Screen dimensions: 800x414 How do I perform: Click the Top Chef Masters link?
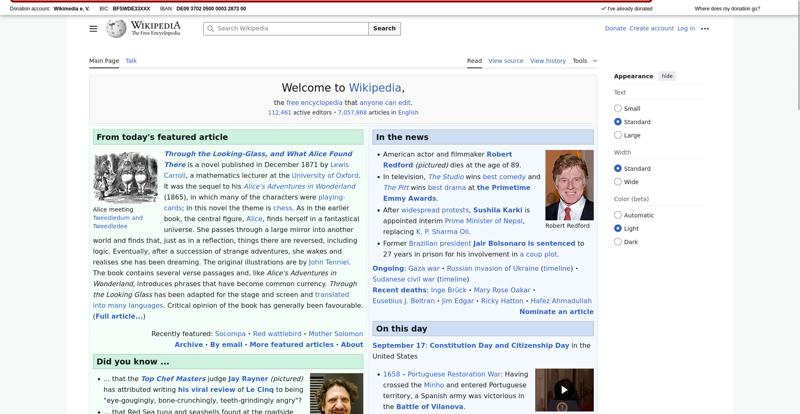tap(173, 379)
